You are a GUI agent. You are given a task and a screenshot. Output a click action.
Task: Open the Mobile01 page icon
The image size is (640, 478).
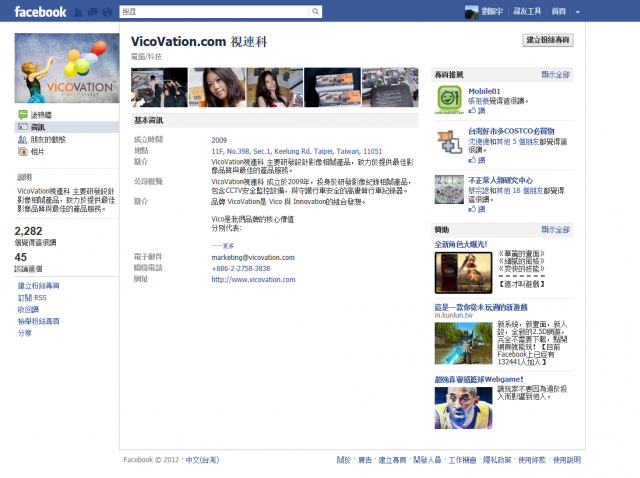coord(449,99)
